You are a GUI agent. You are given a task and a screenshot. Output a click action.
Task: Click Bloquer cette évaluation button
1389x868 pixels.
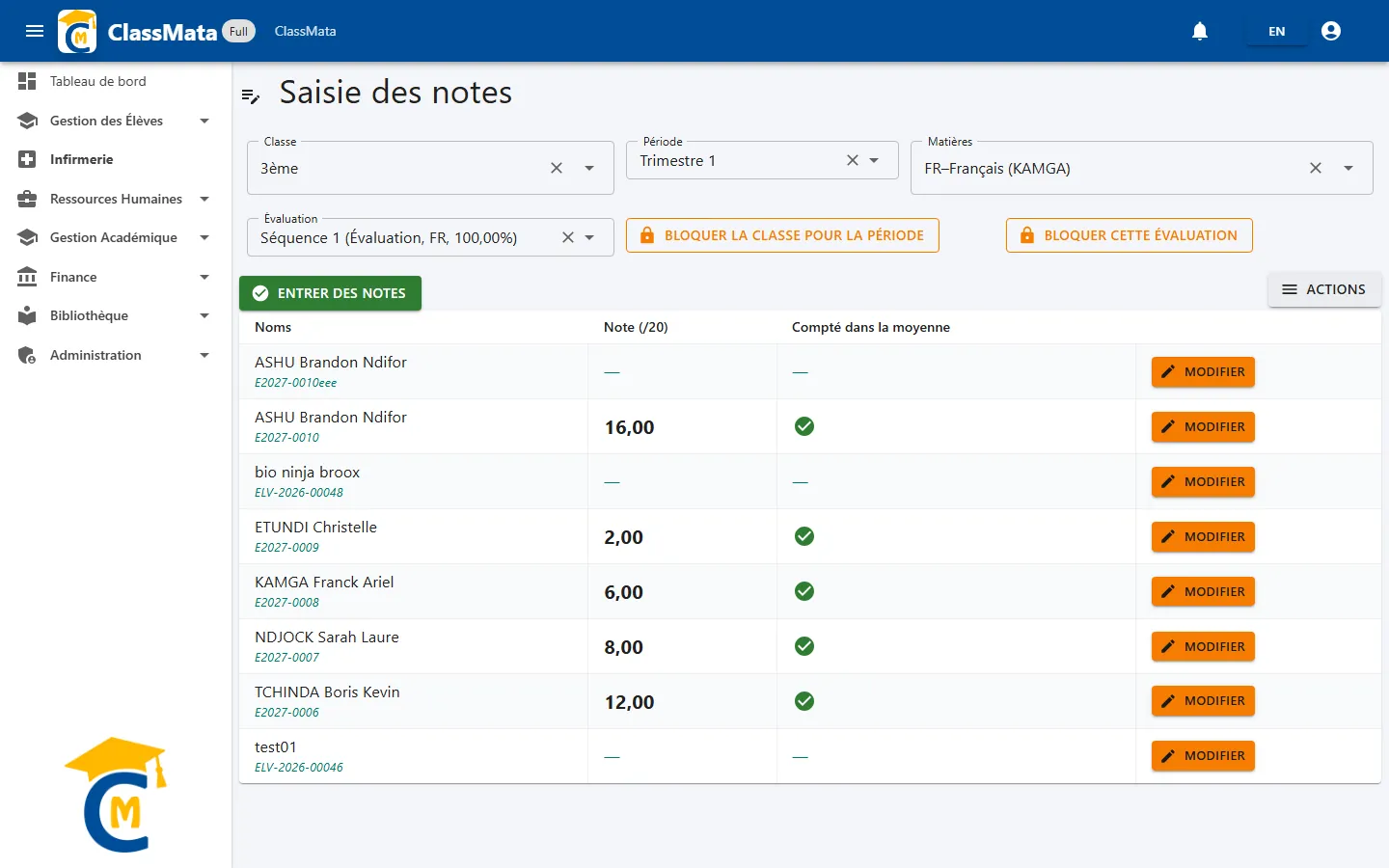[1130, 235]
